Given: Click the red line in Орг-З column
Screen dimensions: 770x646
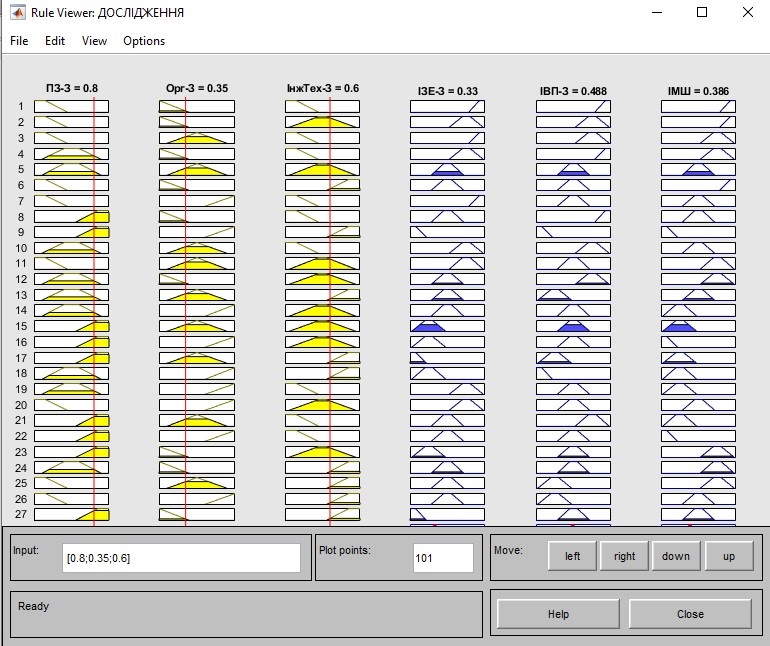Looking at the screenshot, I should 186,311.
